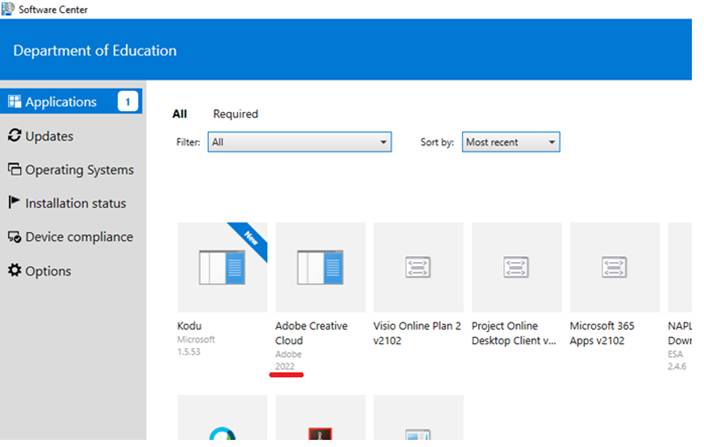Open the Installation status section

point(75,203)
